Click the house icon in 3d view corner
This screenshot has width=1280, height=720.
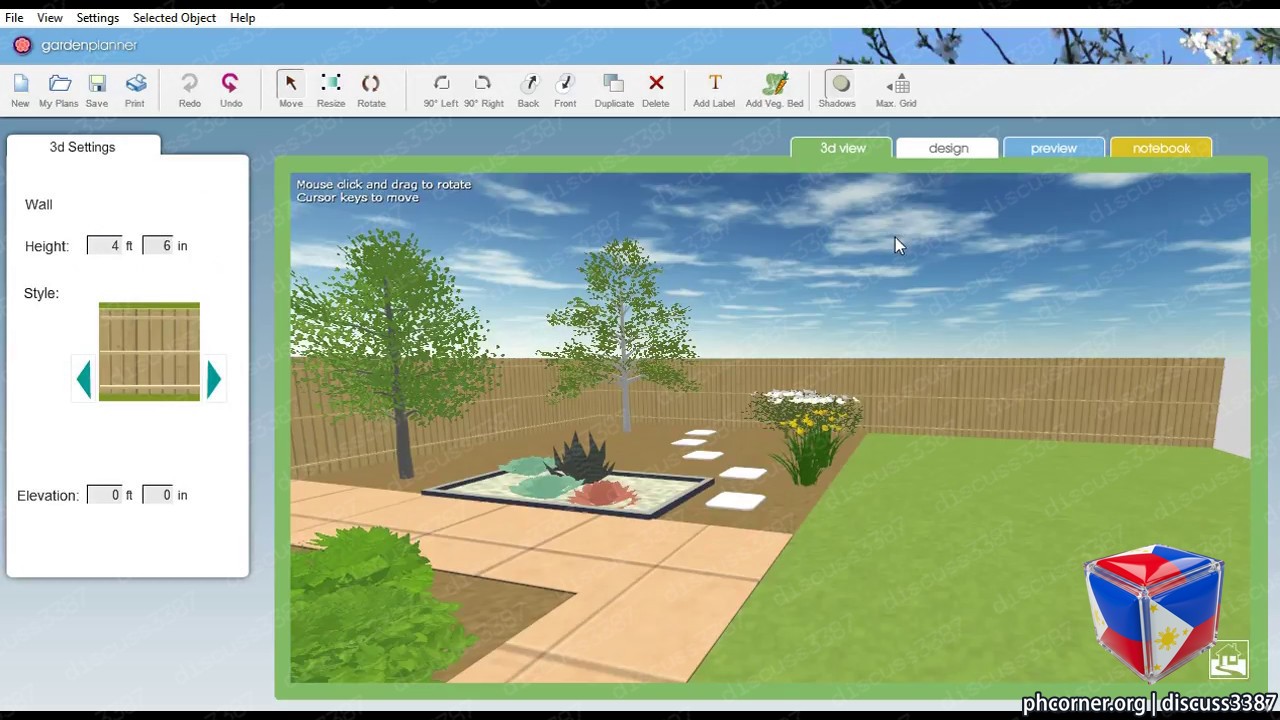[1228, 660]
